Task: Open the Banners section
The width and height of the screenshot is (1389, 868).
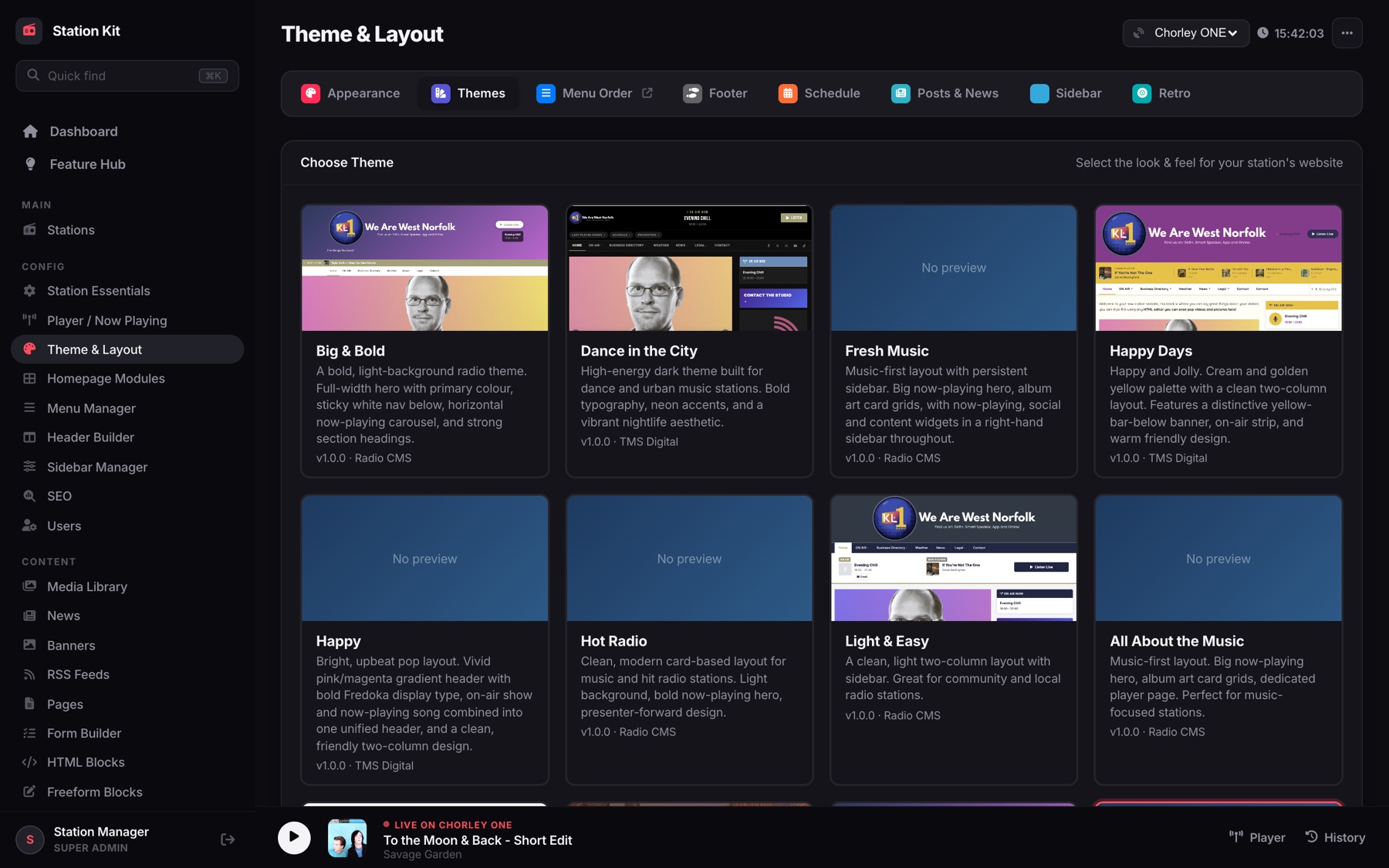Action: click(71, 645)
